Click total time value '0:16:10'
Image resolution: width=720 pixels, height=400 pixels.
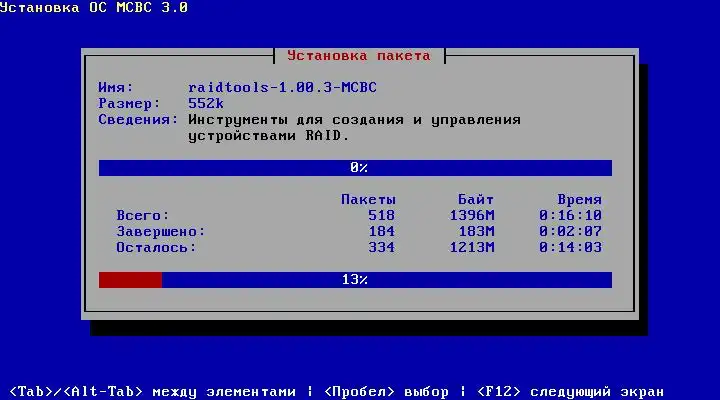coord(570,215)
